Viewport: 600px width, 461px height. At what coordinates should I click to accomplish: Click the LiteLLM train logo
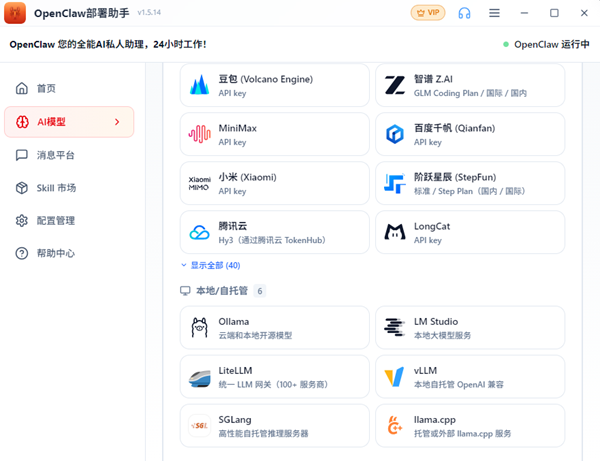199,377
